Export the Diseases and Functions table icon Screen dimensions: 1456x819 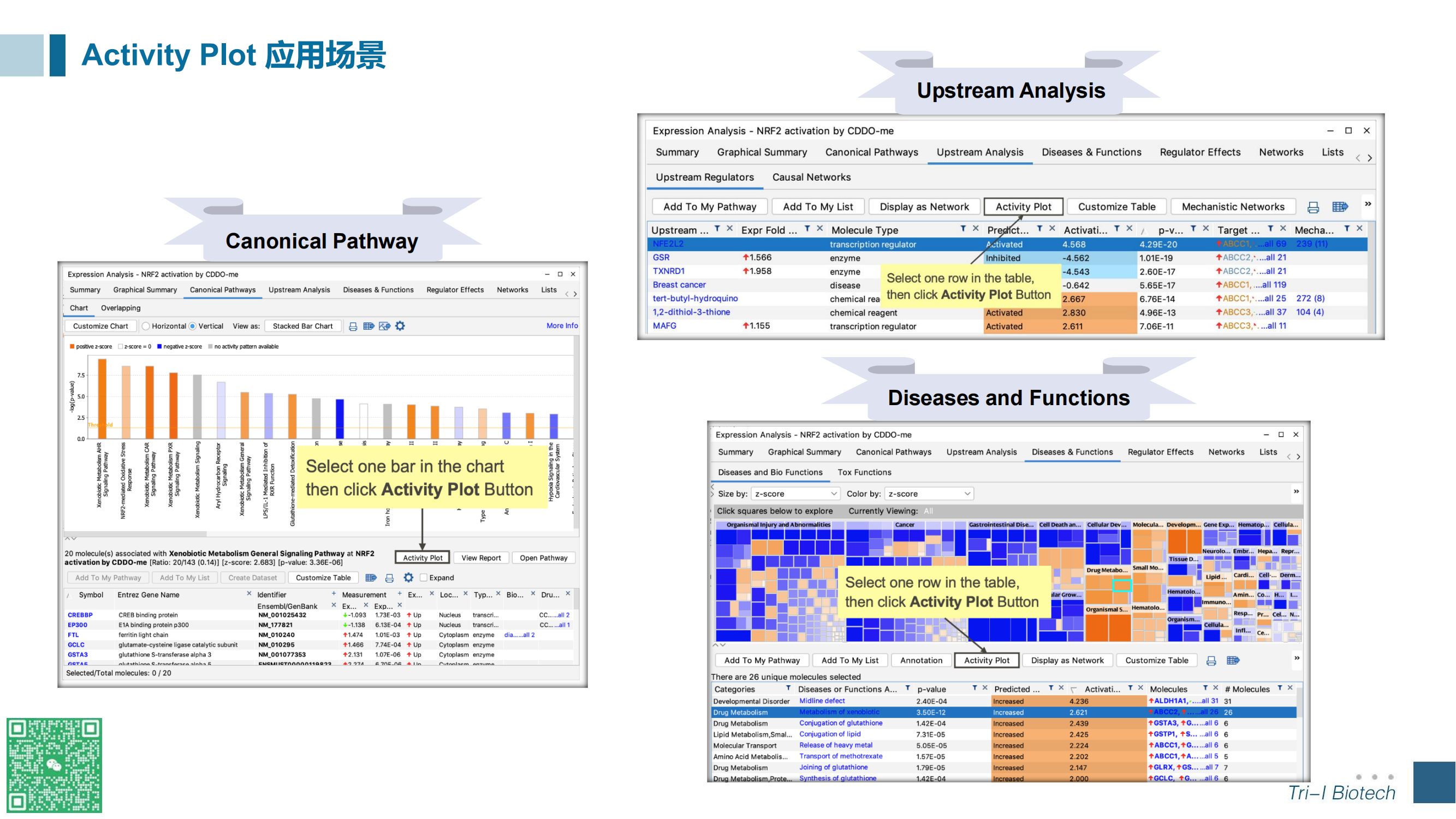point(1233,660)
